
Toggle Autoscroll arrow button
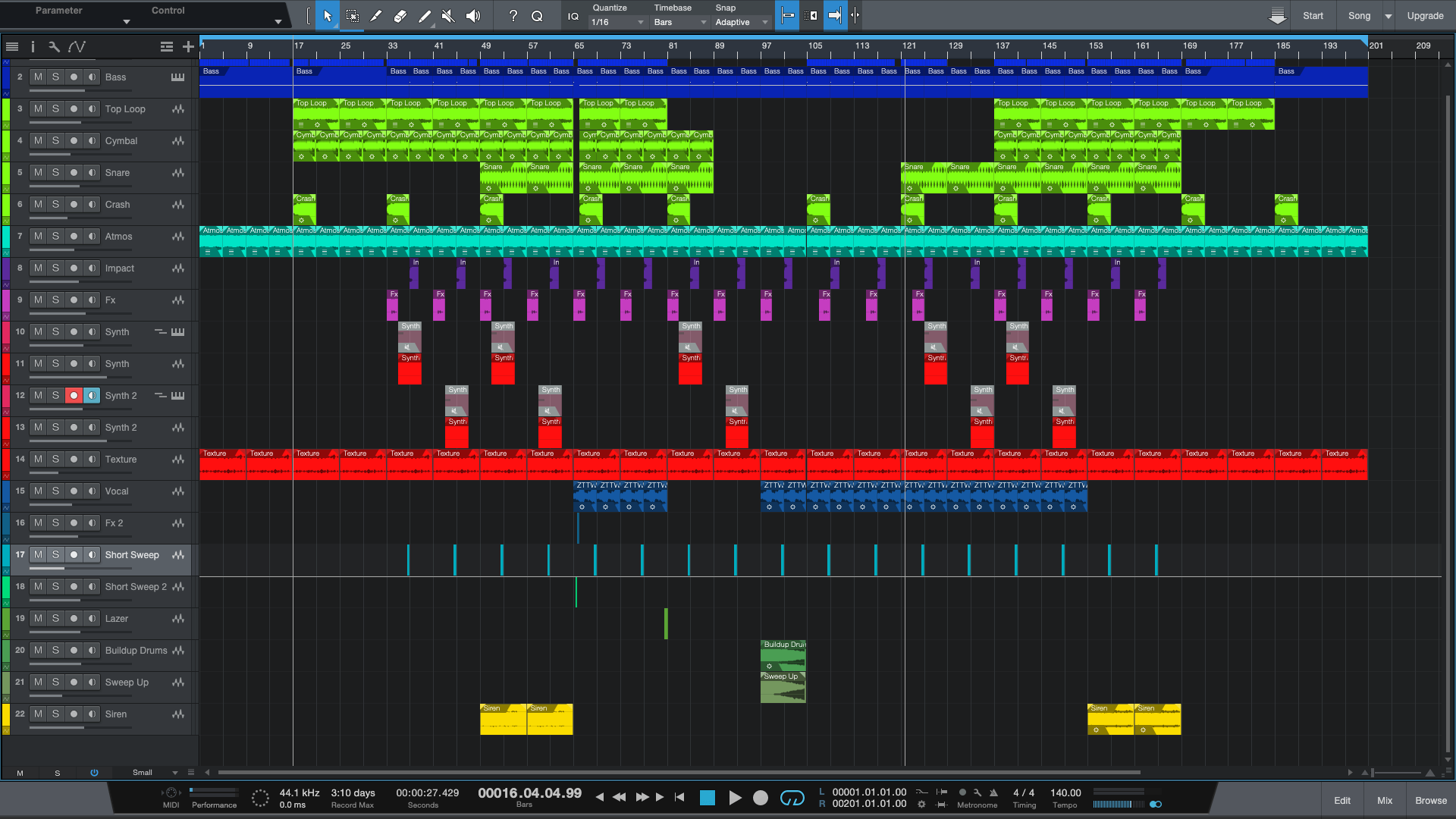pyautogui.click(x=834, y=15)
